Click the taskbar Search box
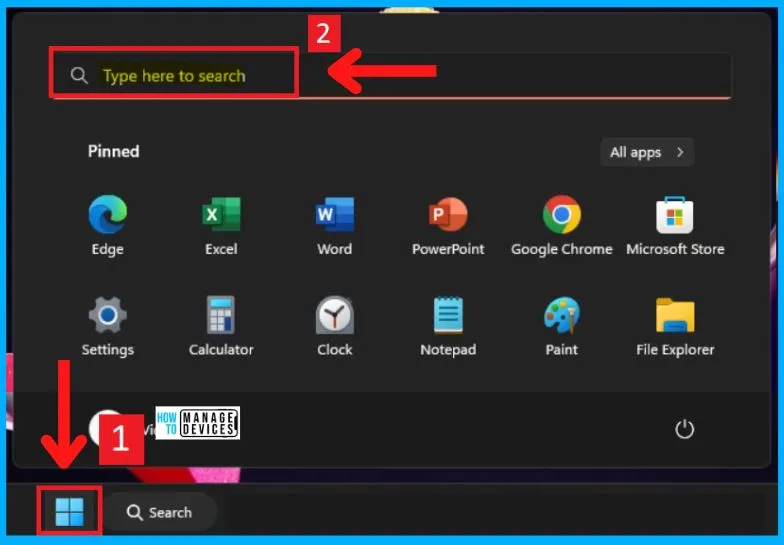Image resolution: width=784 pixels, height=545 pixels. point(160,512)
